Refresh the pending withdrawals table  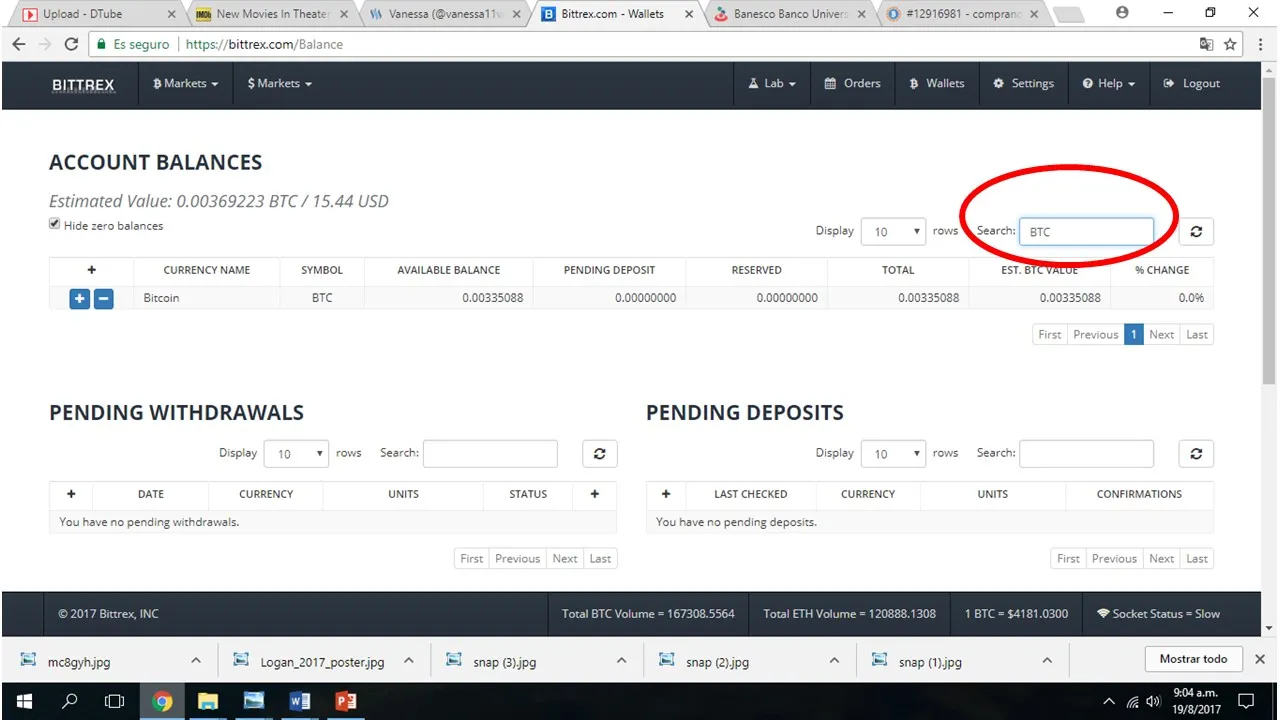pyautogui.click(x=600, y=454)
